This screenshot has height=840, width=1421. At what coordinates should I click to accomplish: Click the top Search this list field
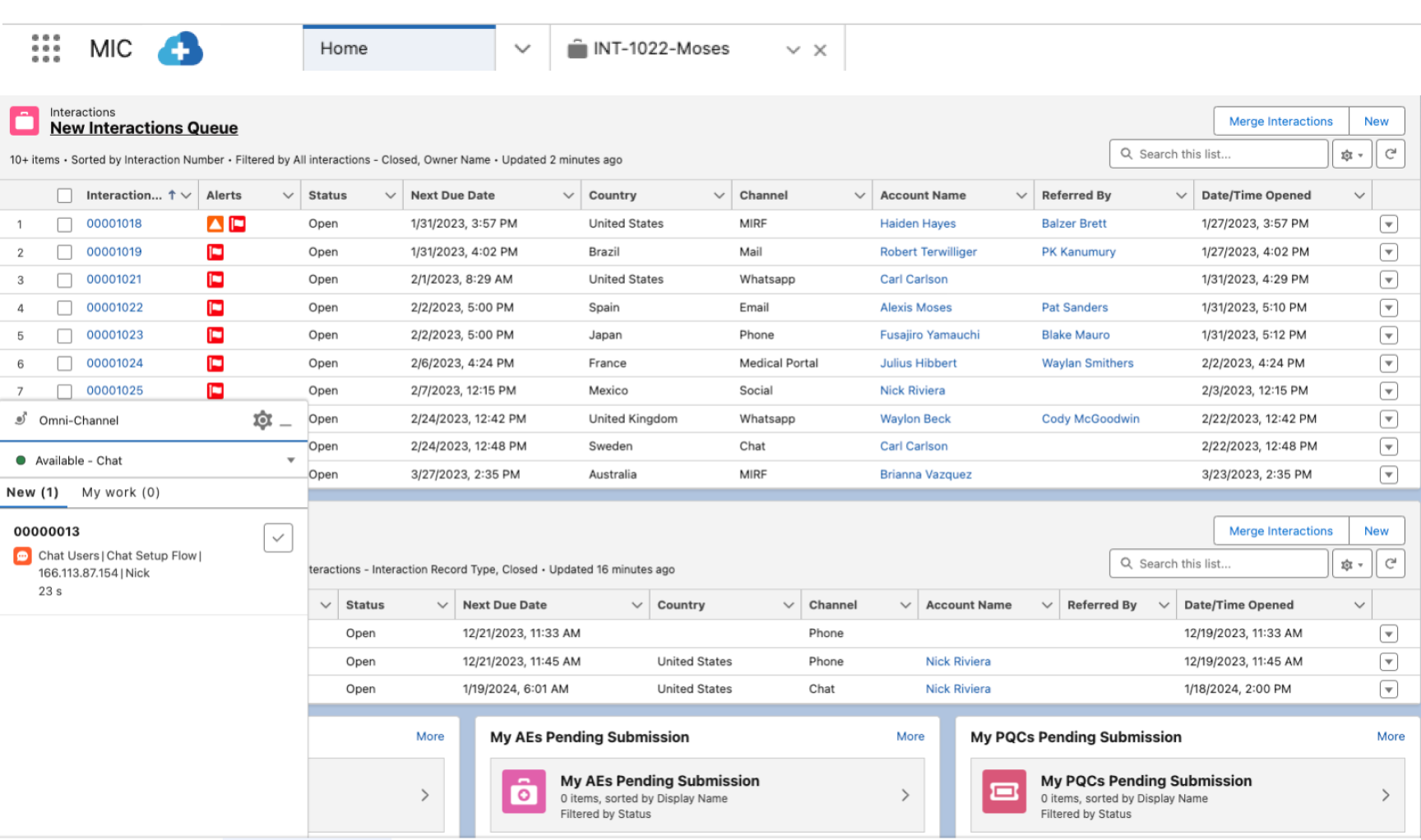coord(1219,154)
